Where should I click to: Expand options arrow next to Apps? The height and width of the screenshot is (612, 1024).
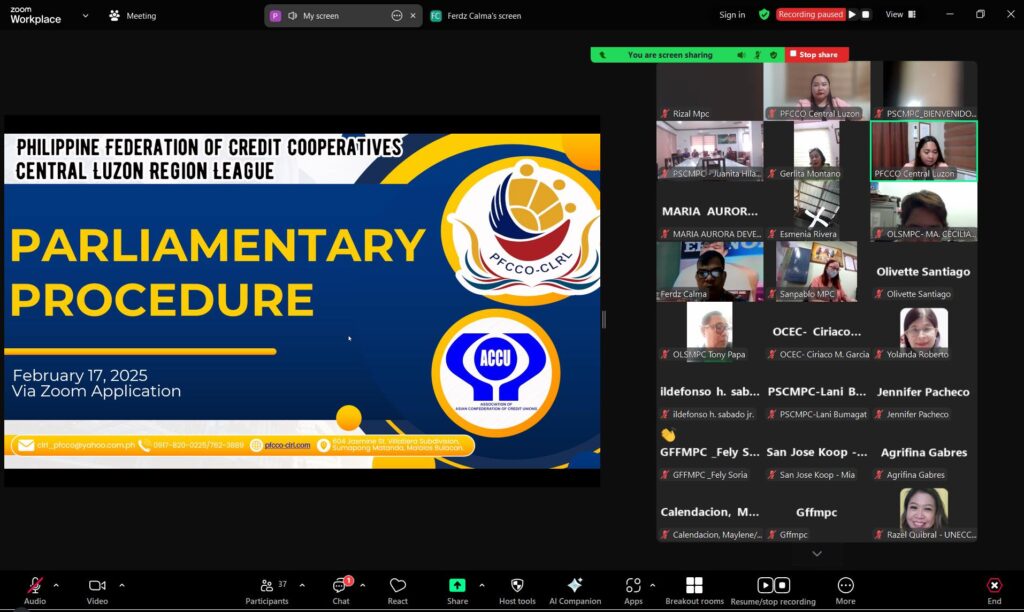[652, 585]
